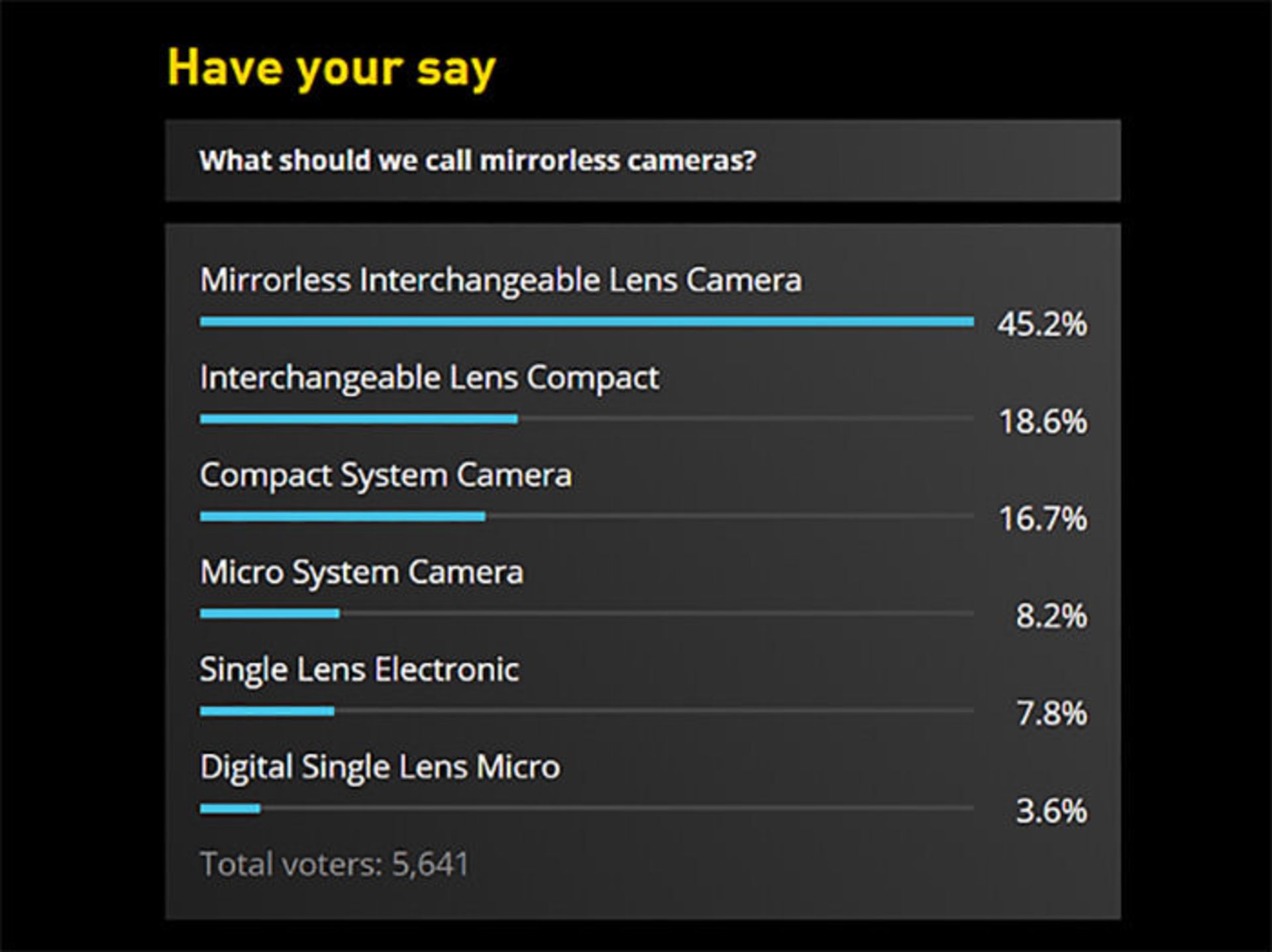The width and height of the screenshot is (1272, 952).
Task: Click the Mirrorless Interchangeable Lens Camera result bar
Action: point(586,322)
